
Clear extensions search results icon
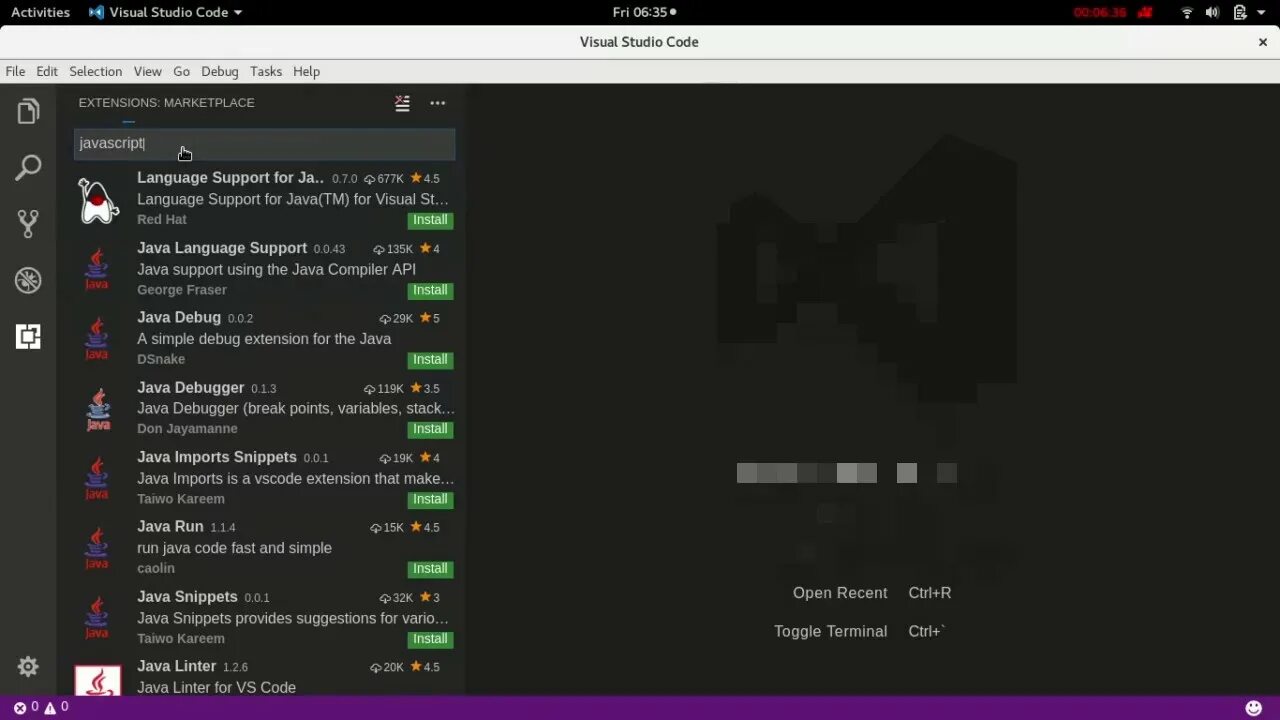[402, 102]
